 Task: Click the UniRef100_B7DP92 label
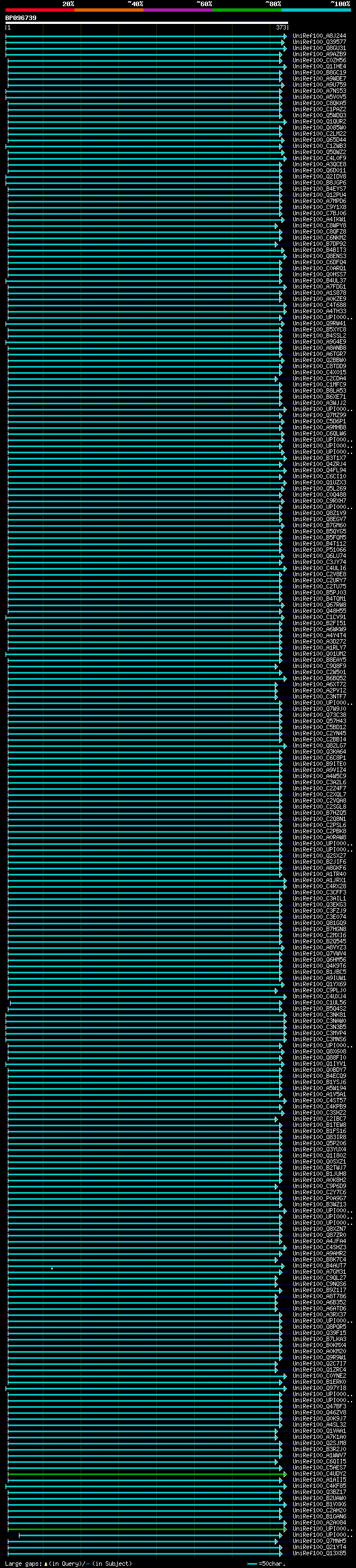[319, 244]
